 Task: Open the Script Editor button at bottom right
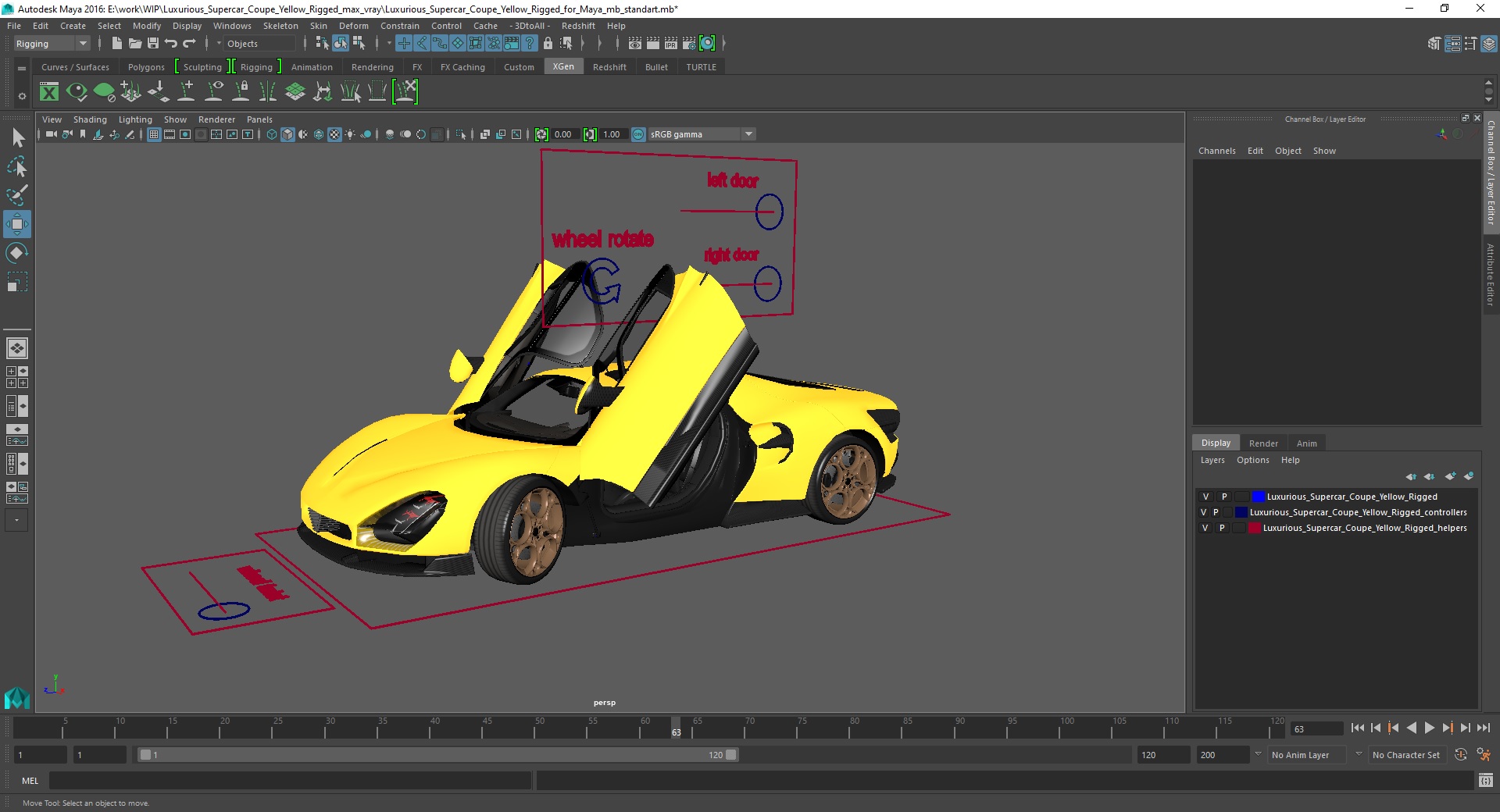pyautogui.click(x=1485, y=780)
